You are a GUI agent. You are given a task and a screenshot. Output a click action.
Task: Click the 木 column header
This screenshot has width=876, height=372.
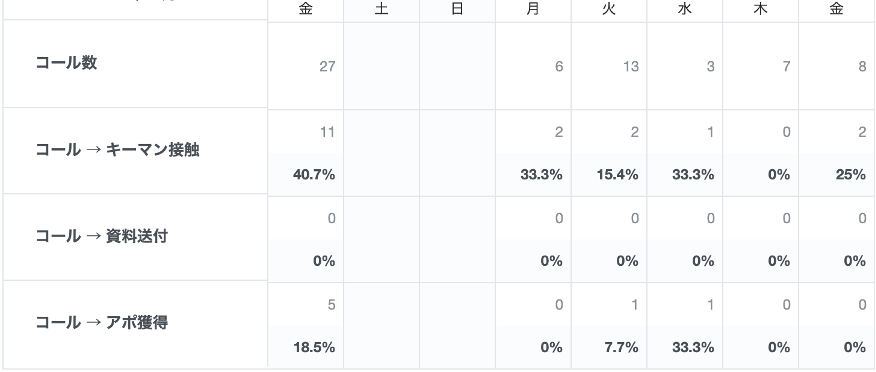(760, 9)
